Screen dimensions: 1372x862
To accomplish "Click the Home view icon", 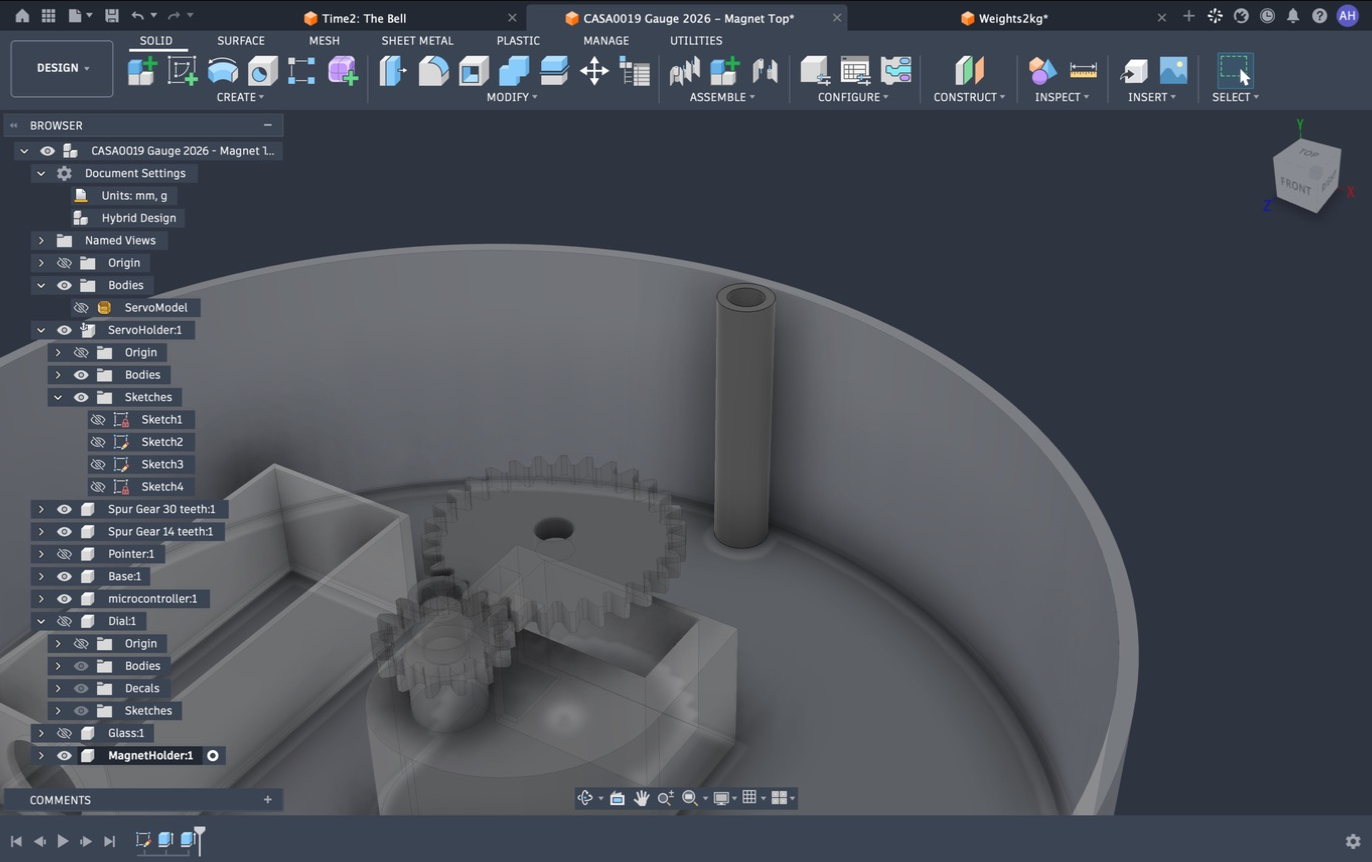I will 21,16.
